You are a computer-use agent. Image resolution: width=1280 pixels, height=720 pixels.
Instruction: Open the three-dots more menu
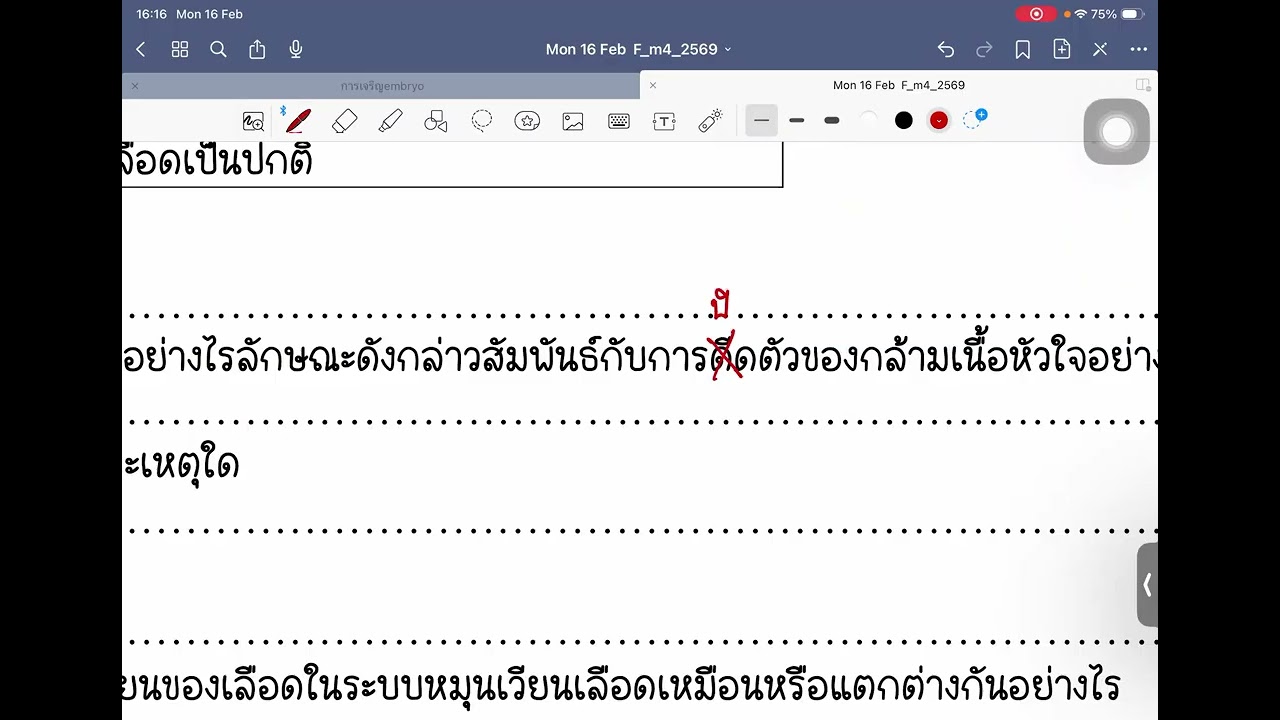[1139, 49]
